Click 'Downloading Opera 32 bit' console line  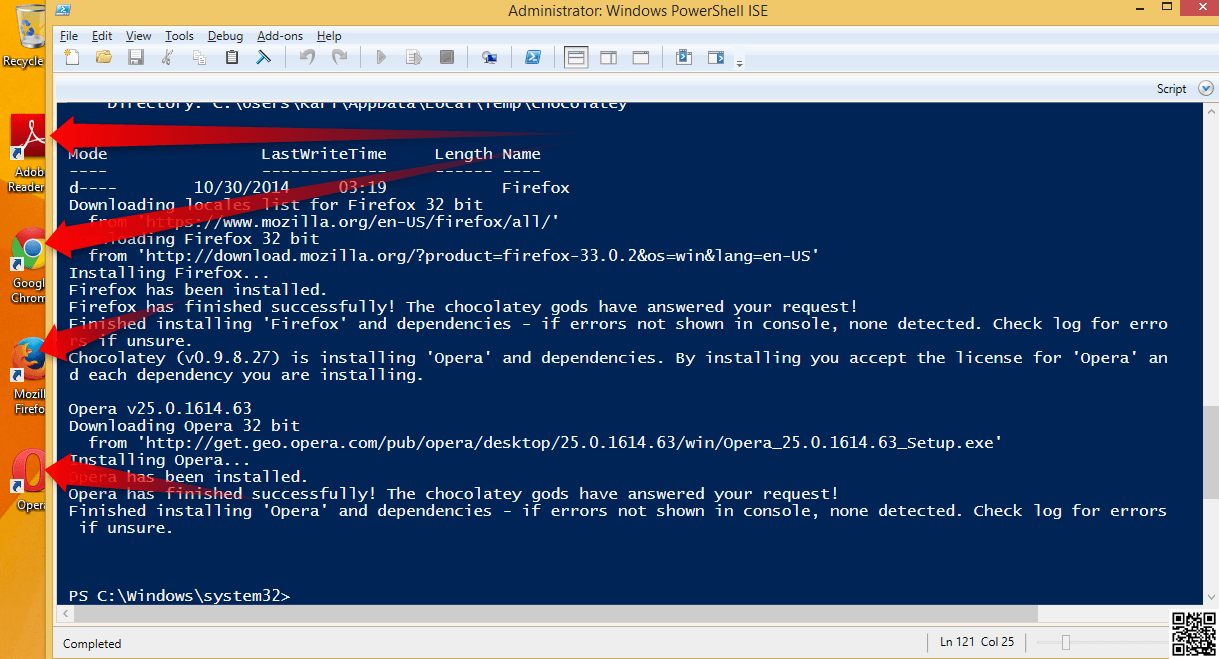(184, 426)
